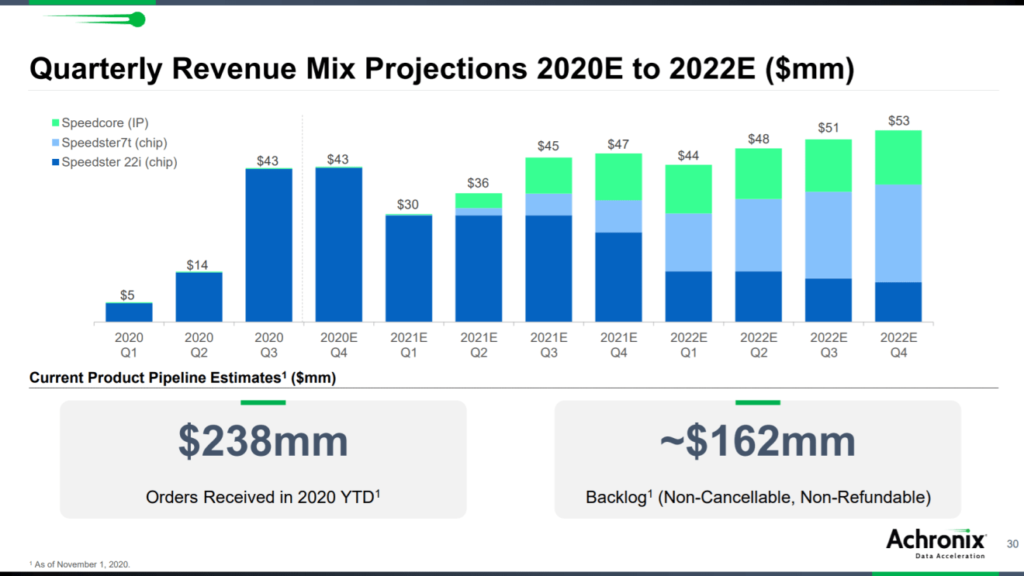This screenshot has width=1024, height=576.
Task: Select the 2020 Q1 dark blue bar
Action: (129, 313)
